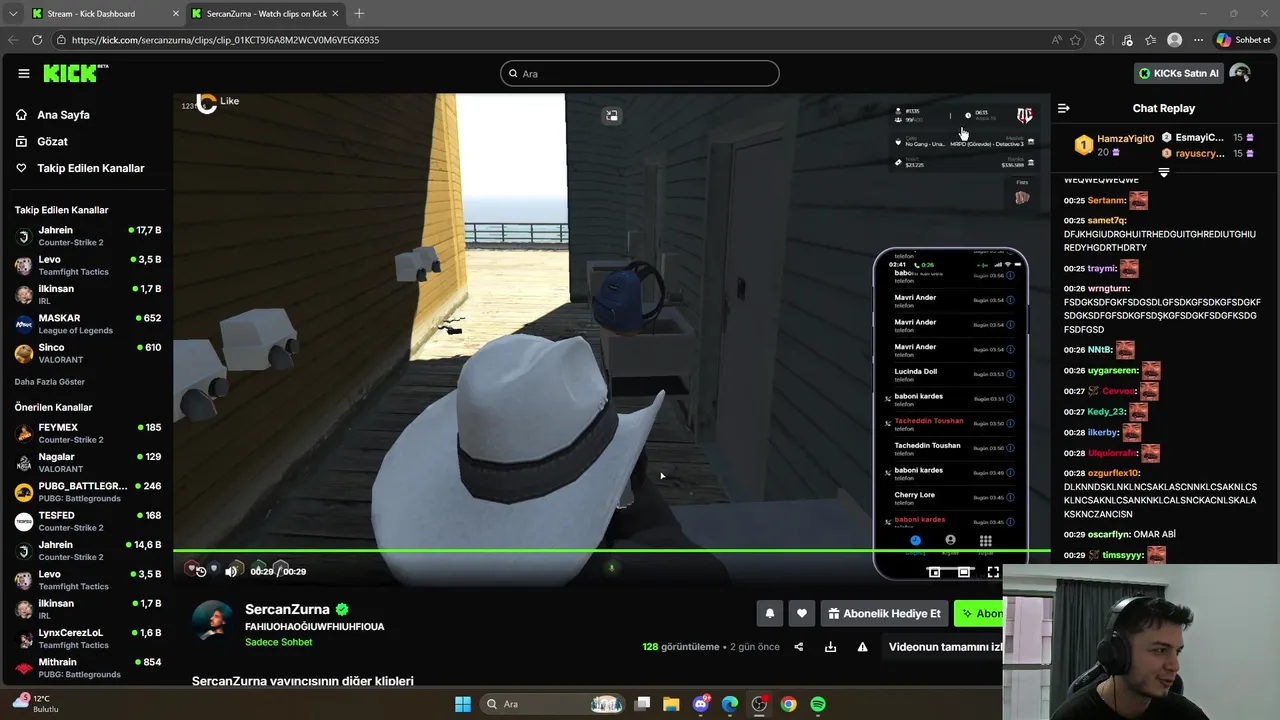Select SercanZurna clips browser tab
The height and width of the screenshot is (720, 1280).
coord(266,14)
